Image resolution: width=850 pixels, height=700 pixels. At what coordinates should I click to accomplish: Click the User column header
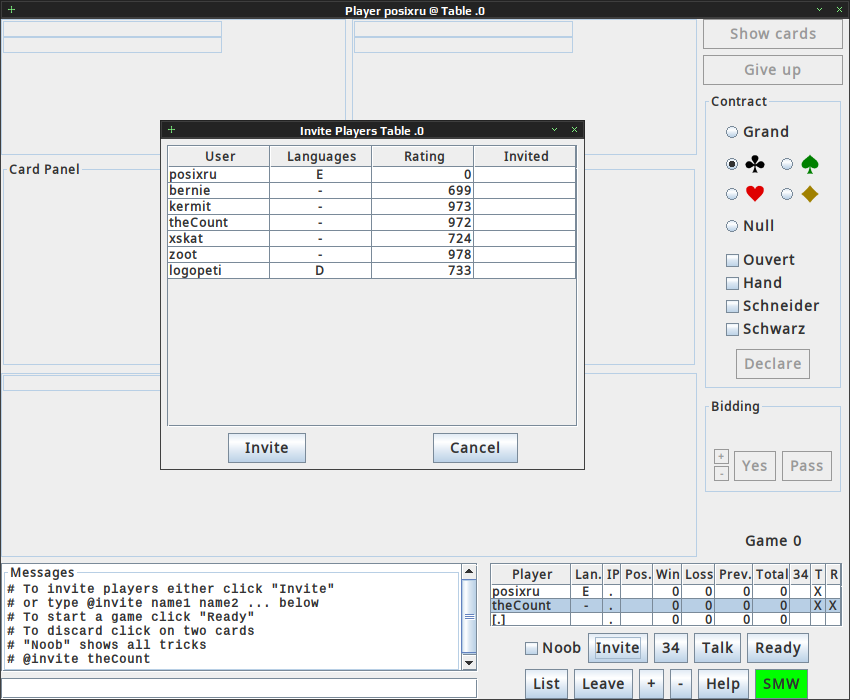[219, 156]
